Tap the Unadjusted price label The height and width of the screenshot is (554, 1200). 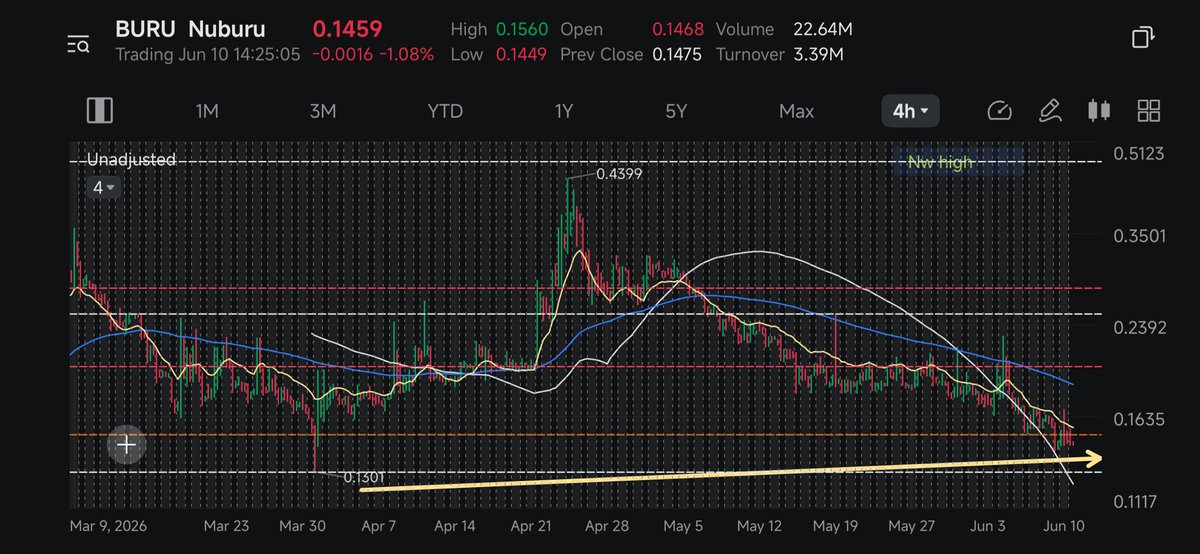[131, 159]
